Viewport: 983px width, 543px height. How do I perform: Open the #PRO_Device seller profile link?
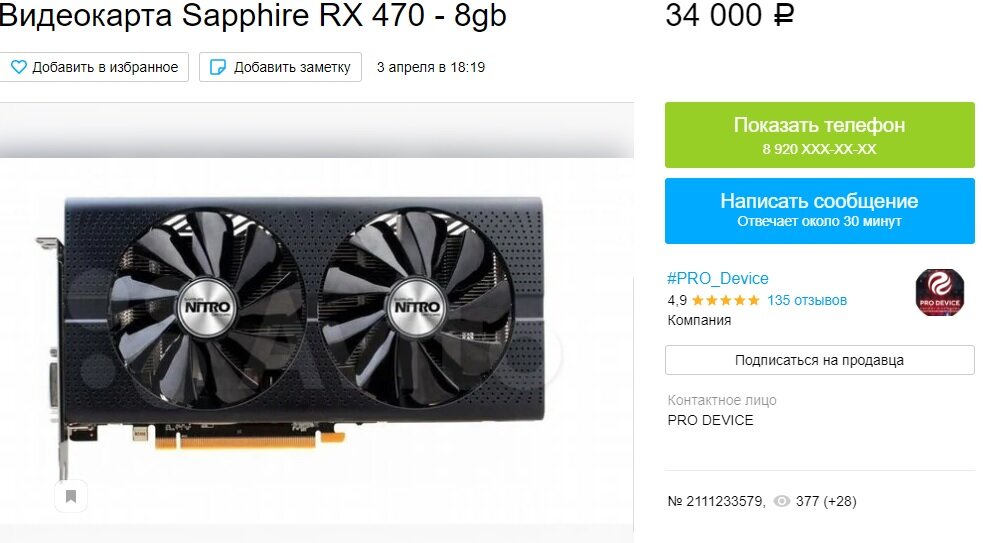[718, 278]
